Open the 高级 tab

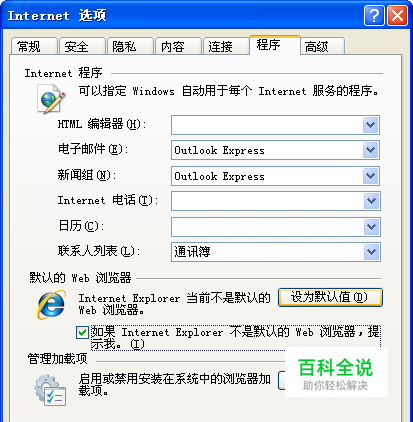coord(322,46)
